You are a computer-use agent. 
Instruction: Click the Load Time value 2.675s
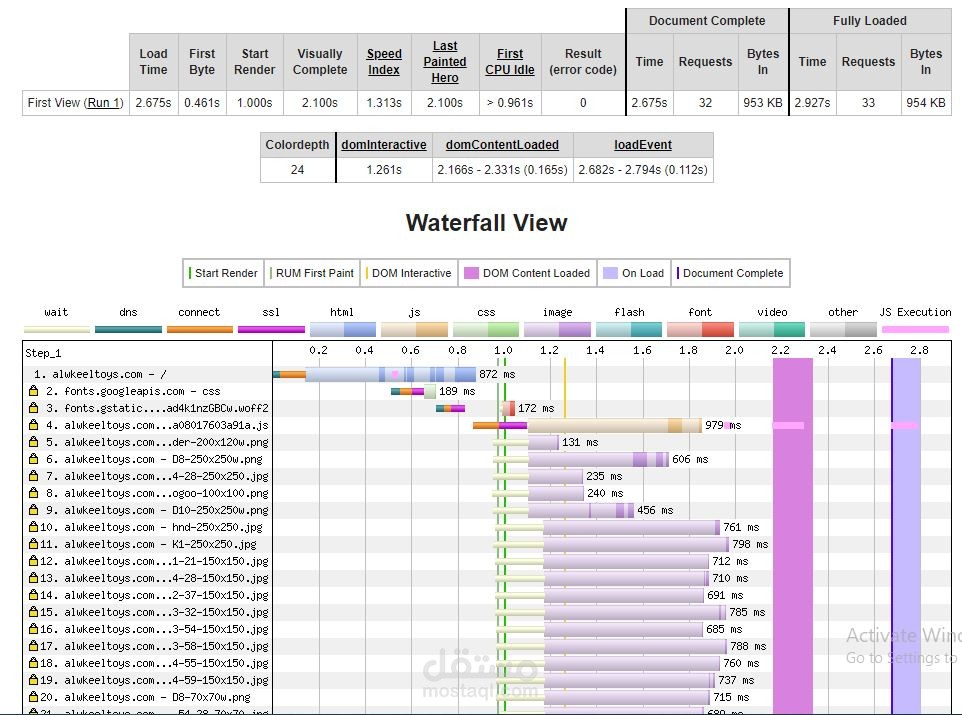pyautogui.click(x=153, y=102)
